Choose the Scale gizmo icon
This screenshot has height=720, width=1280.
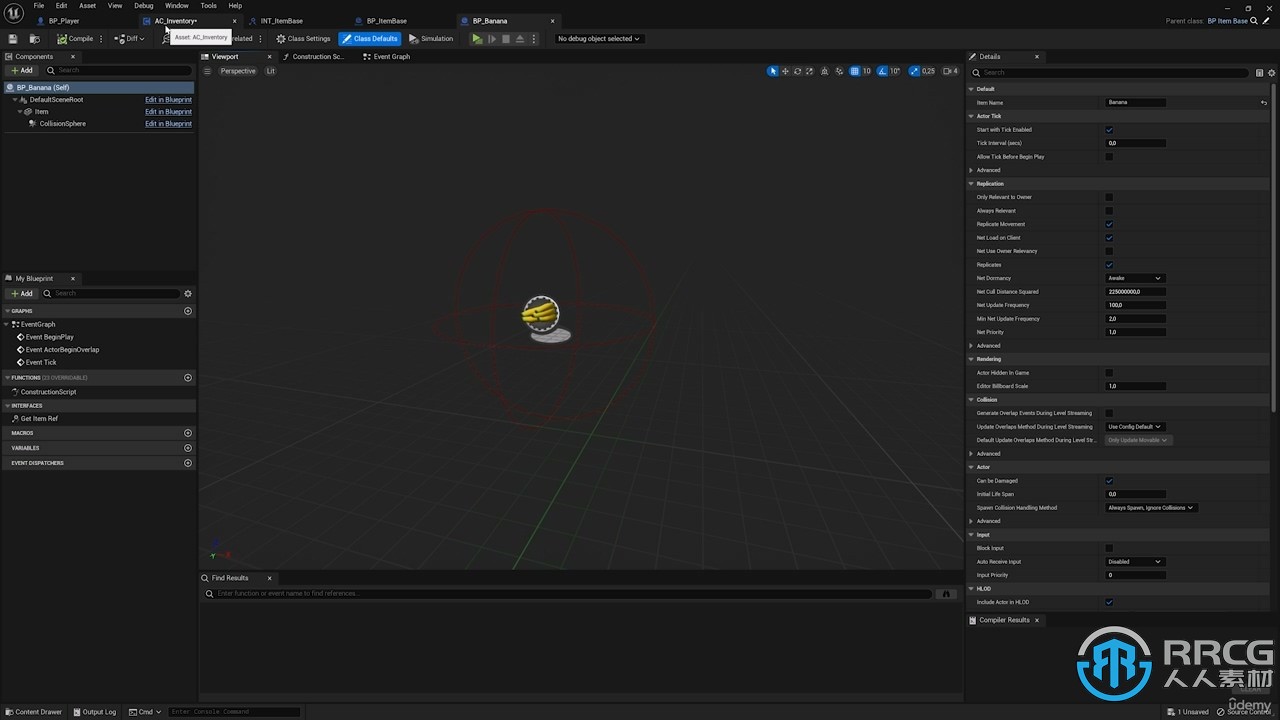pos(809,71)
